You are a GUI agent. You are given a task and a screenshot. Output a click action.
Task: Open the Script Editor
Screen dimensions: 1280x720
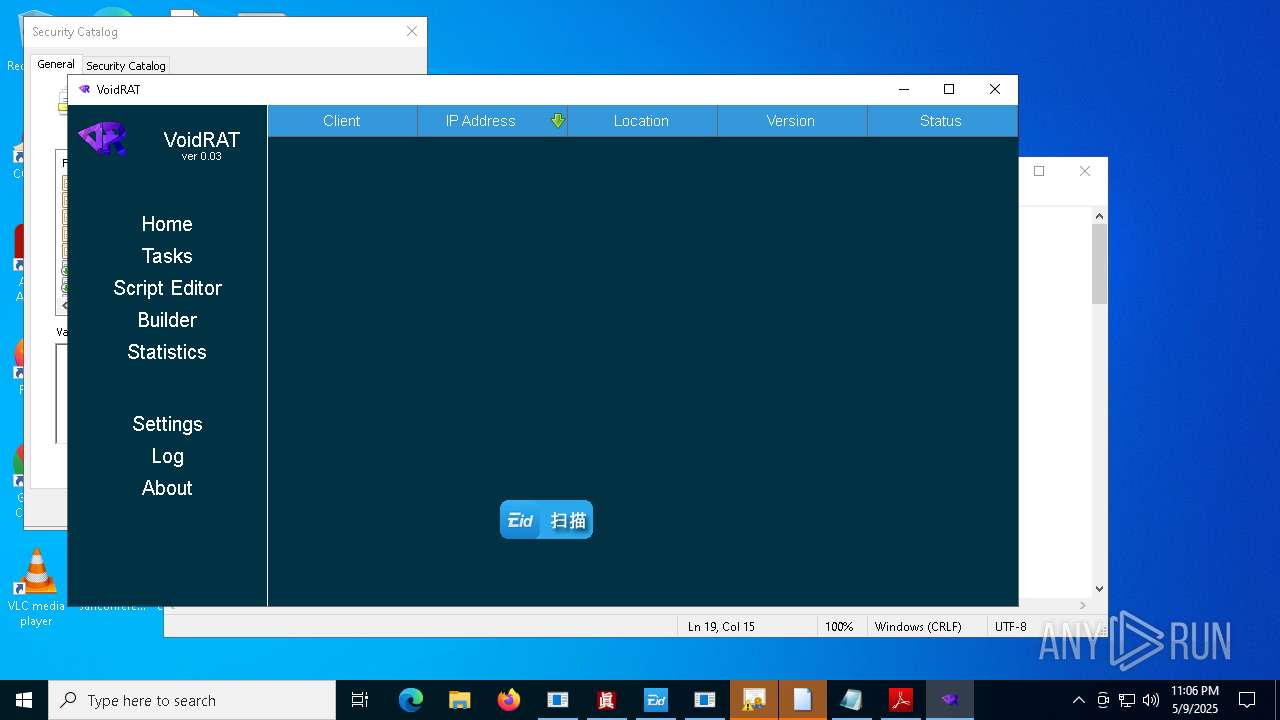167,288
